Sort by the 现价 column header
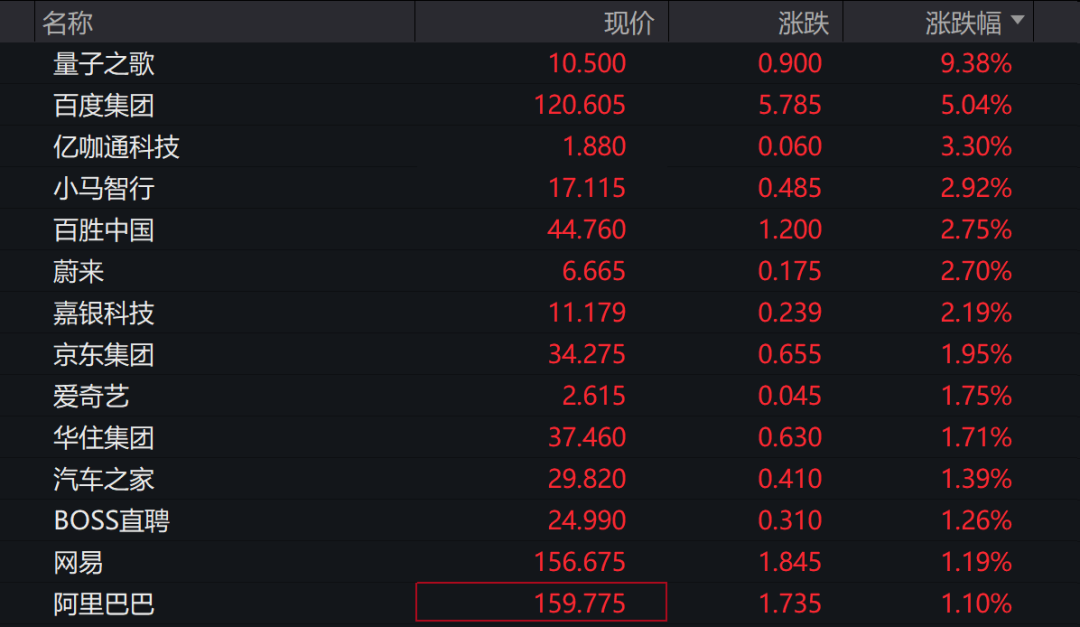1080x627 pixels. coord(629,22)
